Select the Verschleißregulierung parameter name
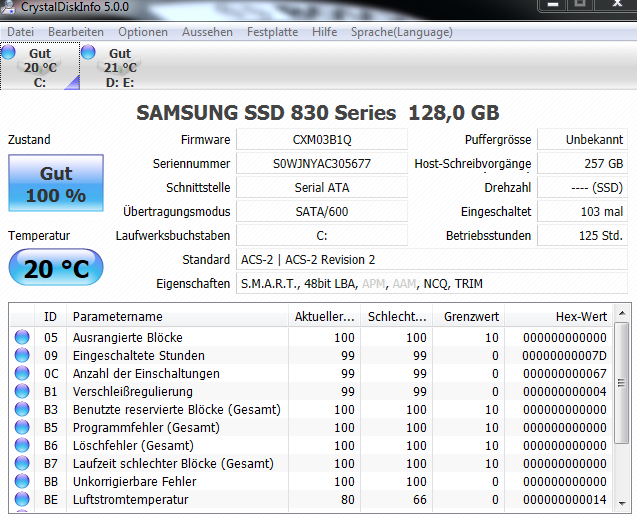Screen dimensions: 637x519 (133, 391)
